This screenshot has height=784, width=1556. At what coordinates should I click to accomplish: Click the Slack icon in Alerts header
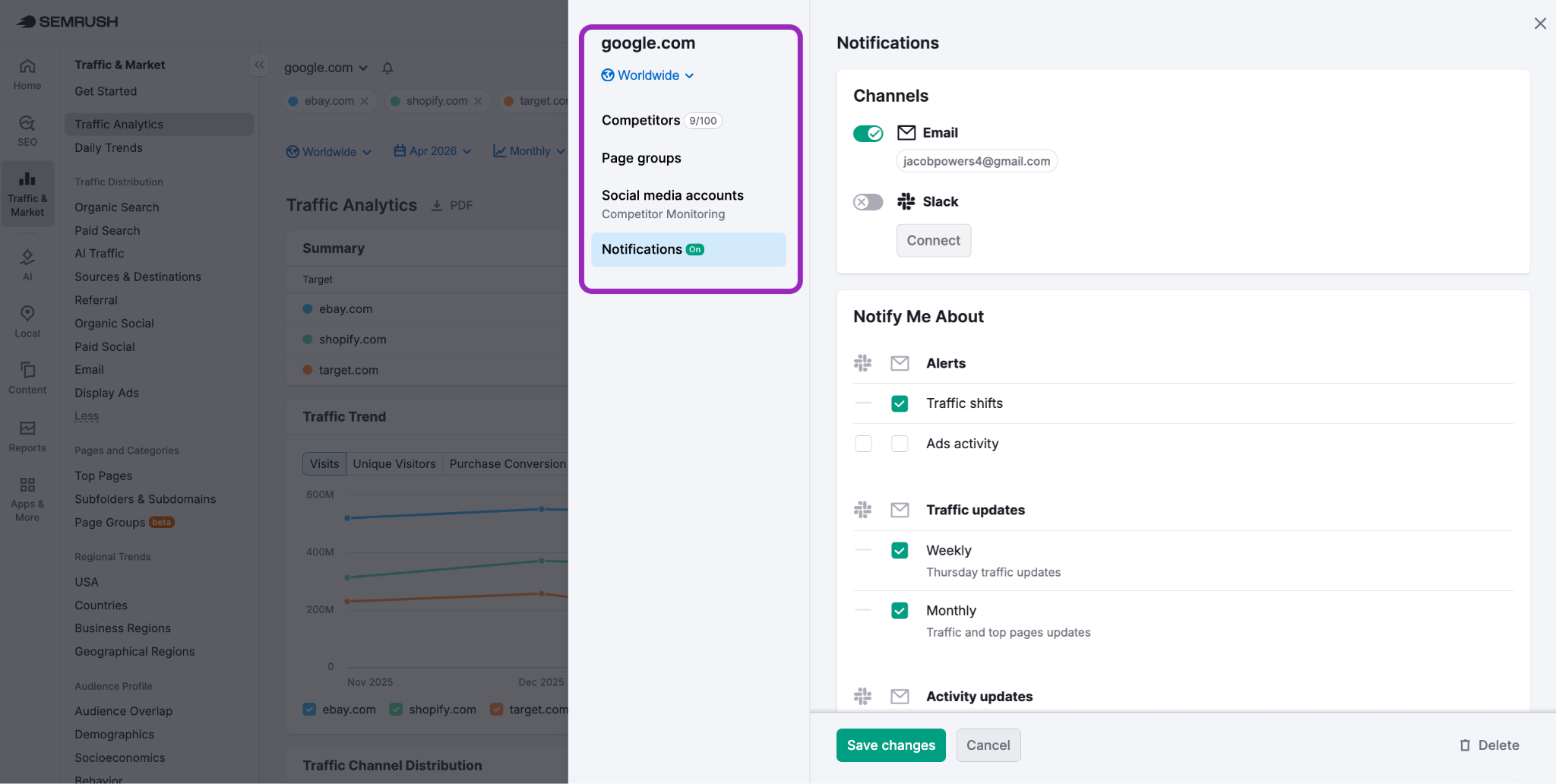coord(862,363)
